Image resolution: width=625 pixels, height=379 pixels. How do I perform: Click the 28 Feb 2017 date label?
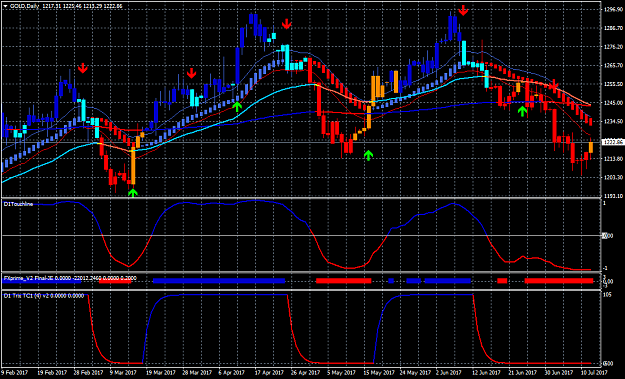click(87, 373)
